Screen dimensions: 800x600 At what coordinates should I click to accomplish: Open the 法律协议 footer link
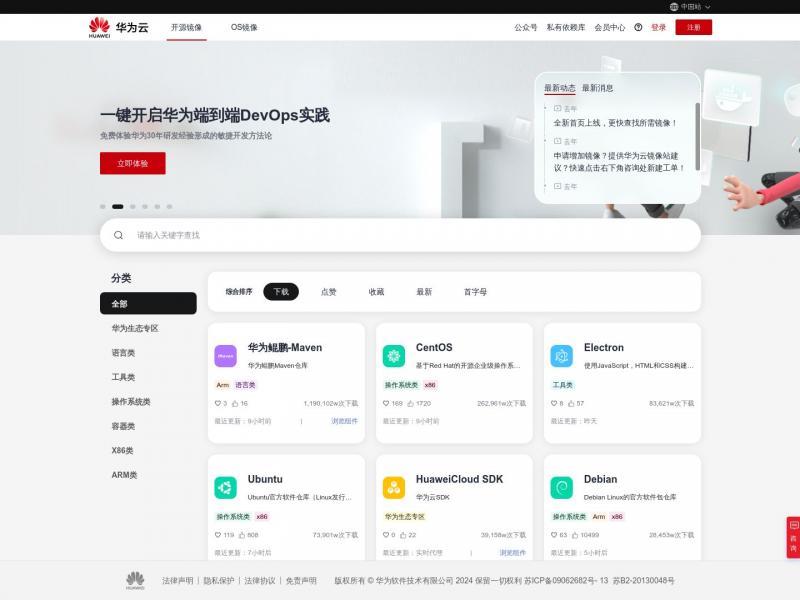click(260, 581)
